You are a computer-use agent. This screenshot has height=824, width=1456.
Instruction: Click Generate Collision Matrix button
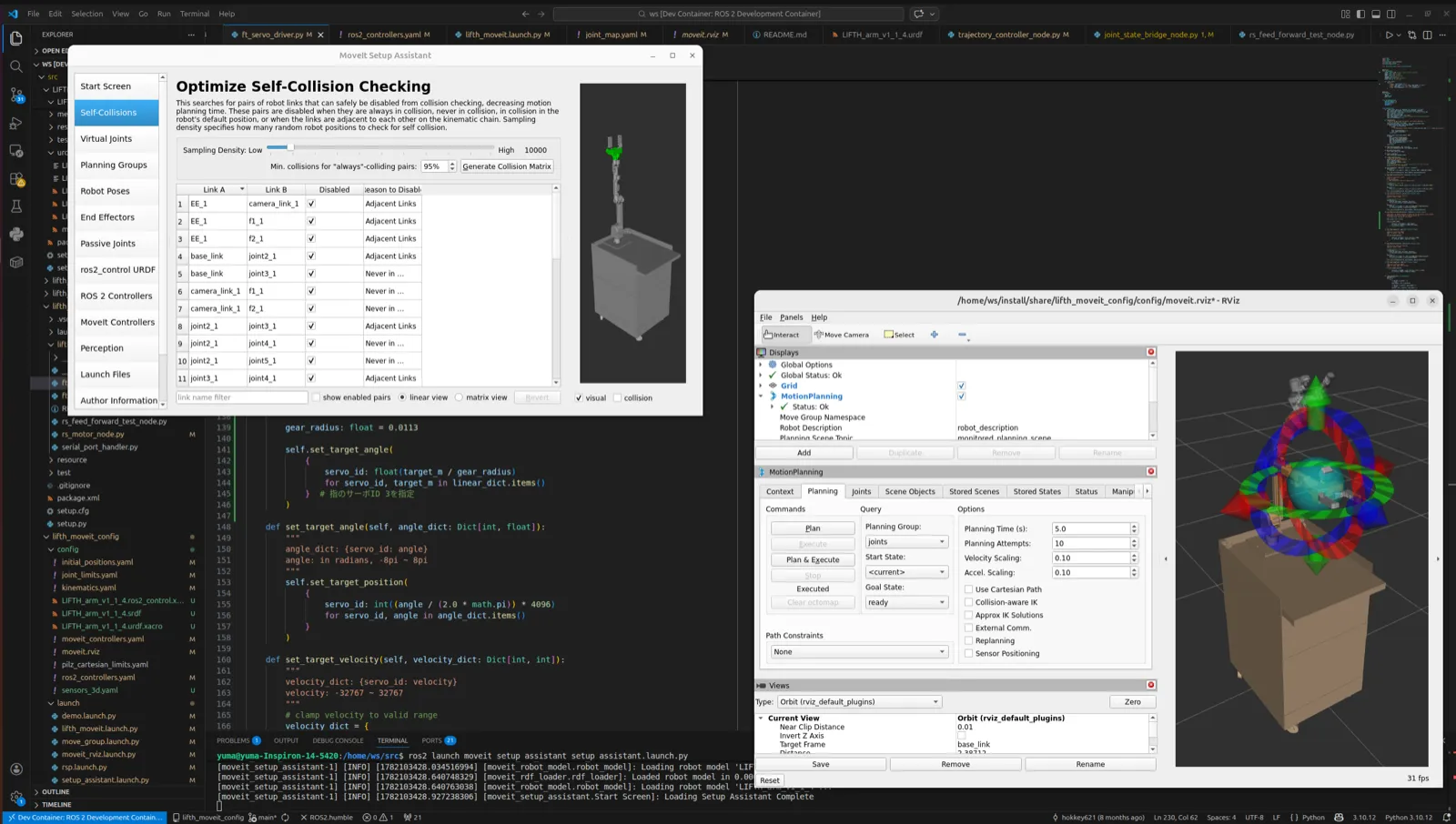point(507,166)
